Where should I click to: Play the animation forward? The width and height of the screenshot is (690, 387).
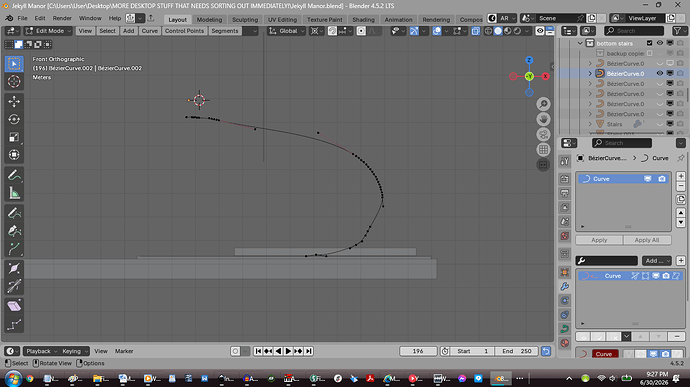[x=288, y=351]
